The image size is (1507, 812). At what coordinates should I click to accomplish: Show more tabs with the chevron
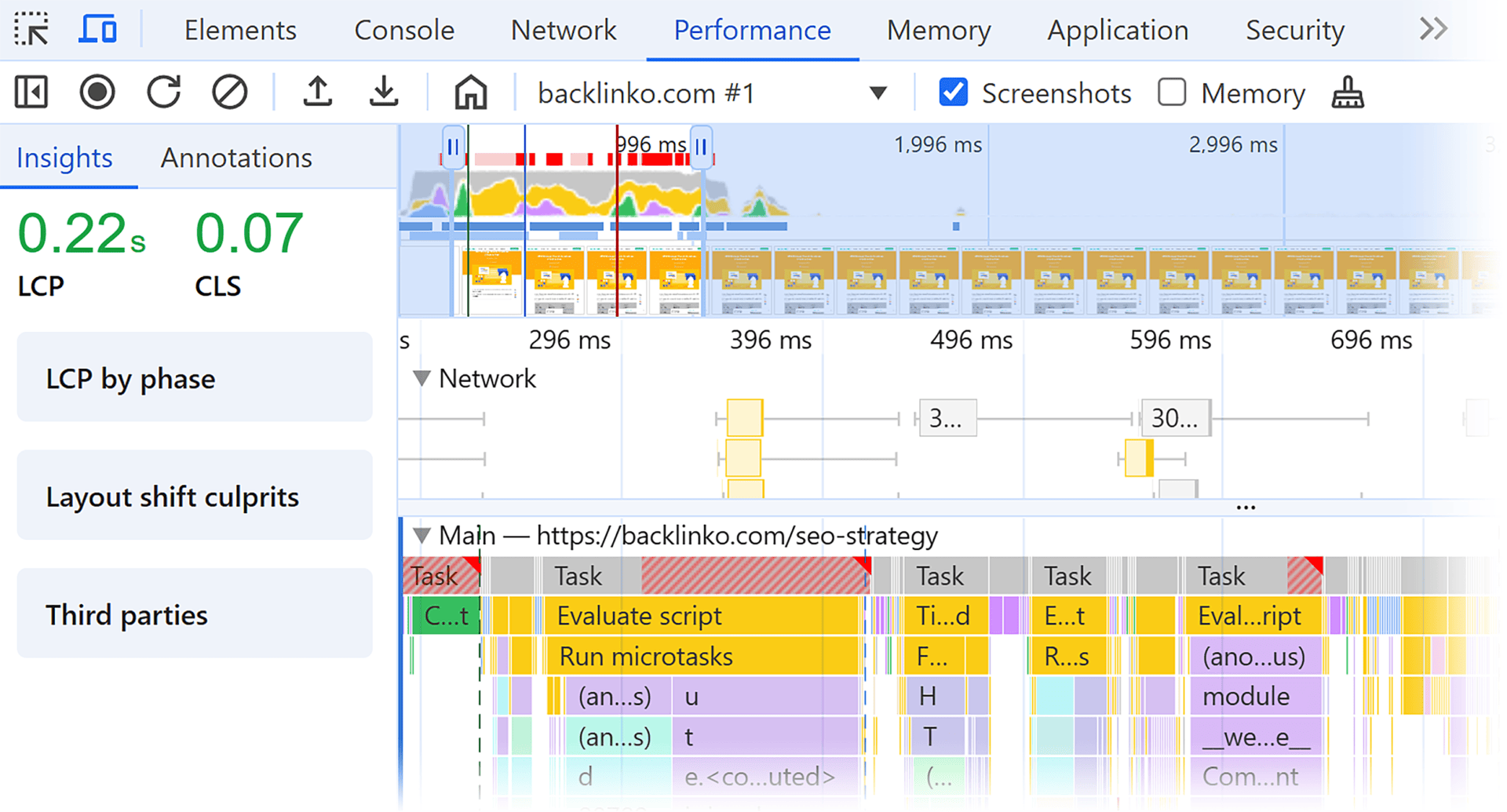click(1433, 30)
